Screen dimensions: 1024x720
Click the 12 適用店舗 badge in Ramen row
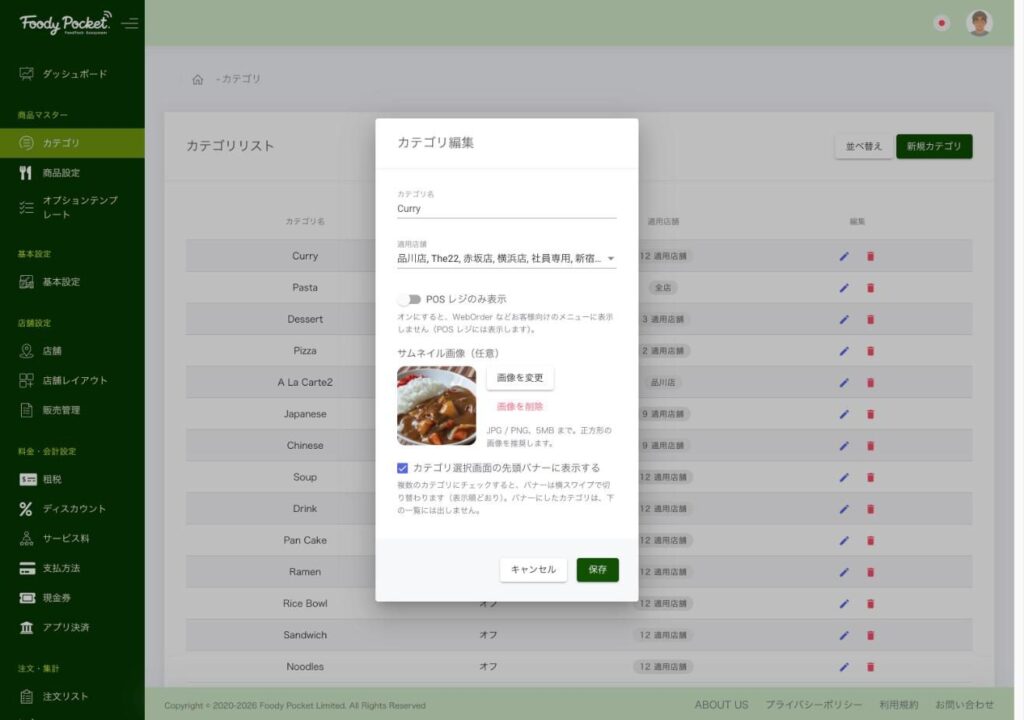663,572
